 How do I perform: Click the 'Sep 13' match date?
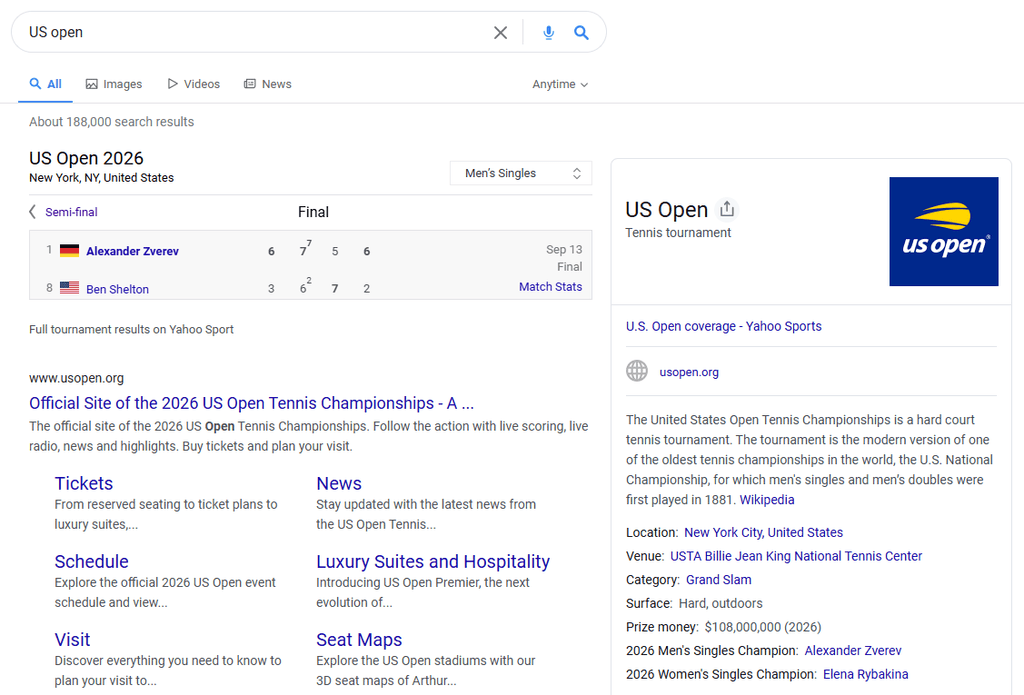(x=564, y=250)
